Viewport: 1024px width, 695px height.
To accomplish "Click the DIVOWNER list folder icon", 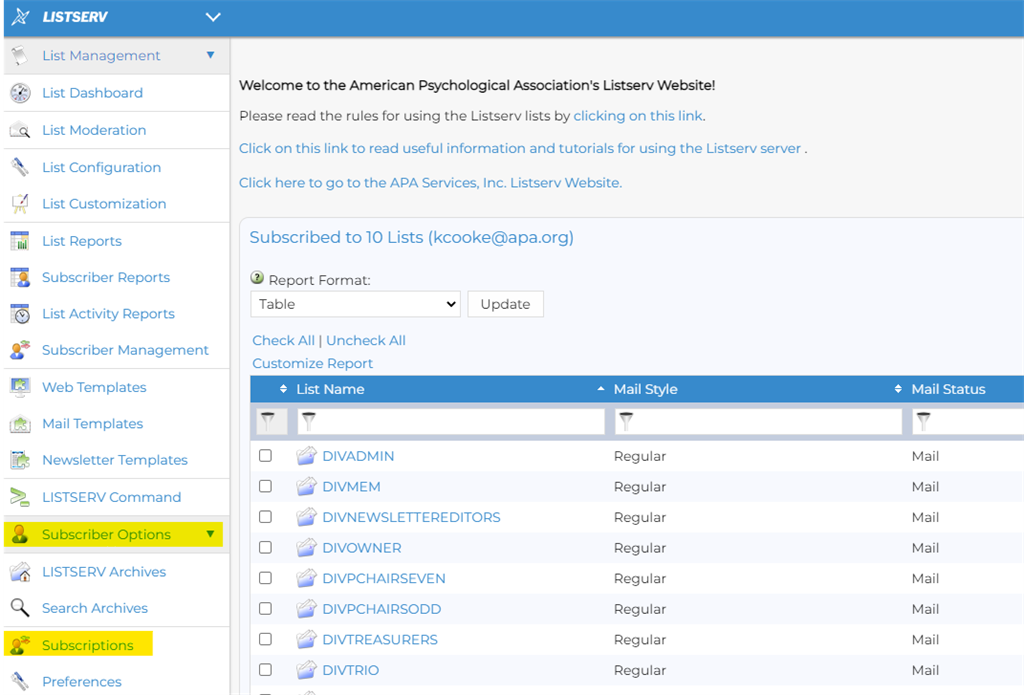I will (x=306, y=547).
